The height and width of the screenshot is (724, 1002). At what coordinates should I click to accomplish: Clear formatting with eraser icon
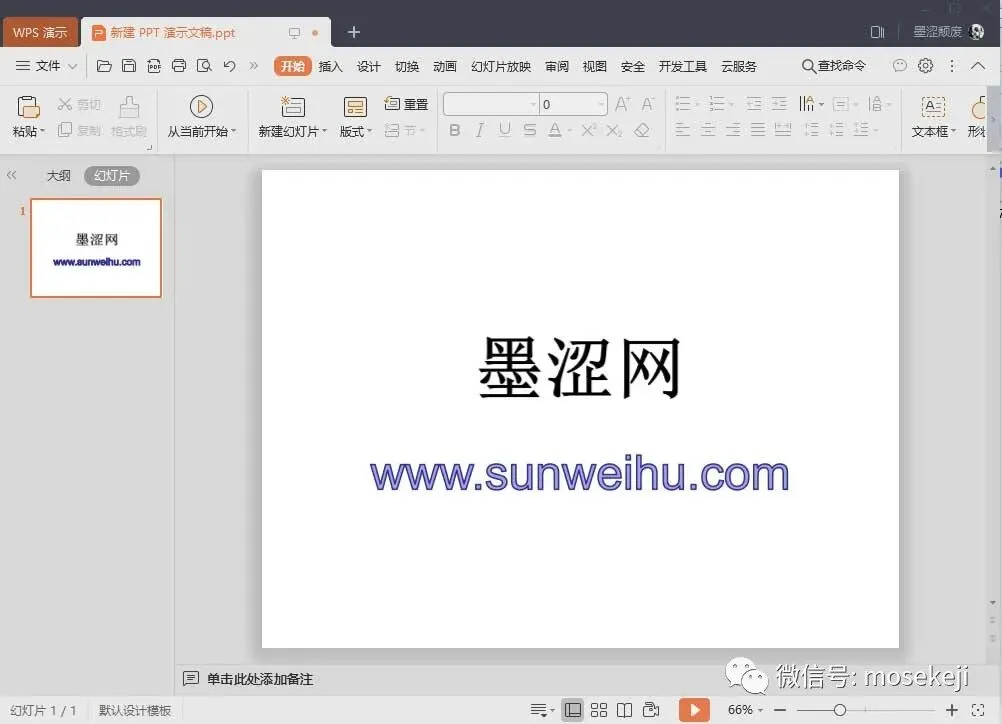pyautogui.click(x=642, y=130)
